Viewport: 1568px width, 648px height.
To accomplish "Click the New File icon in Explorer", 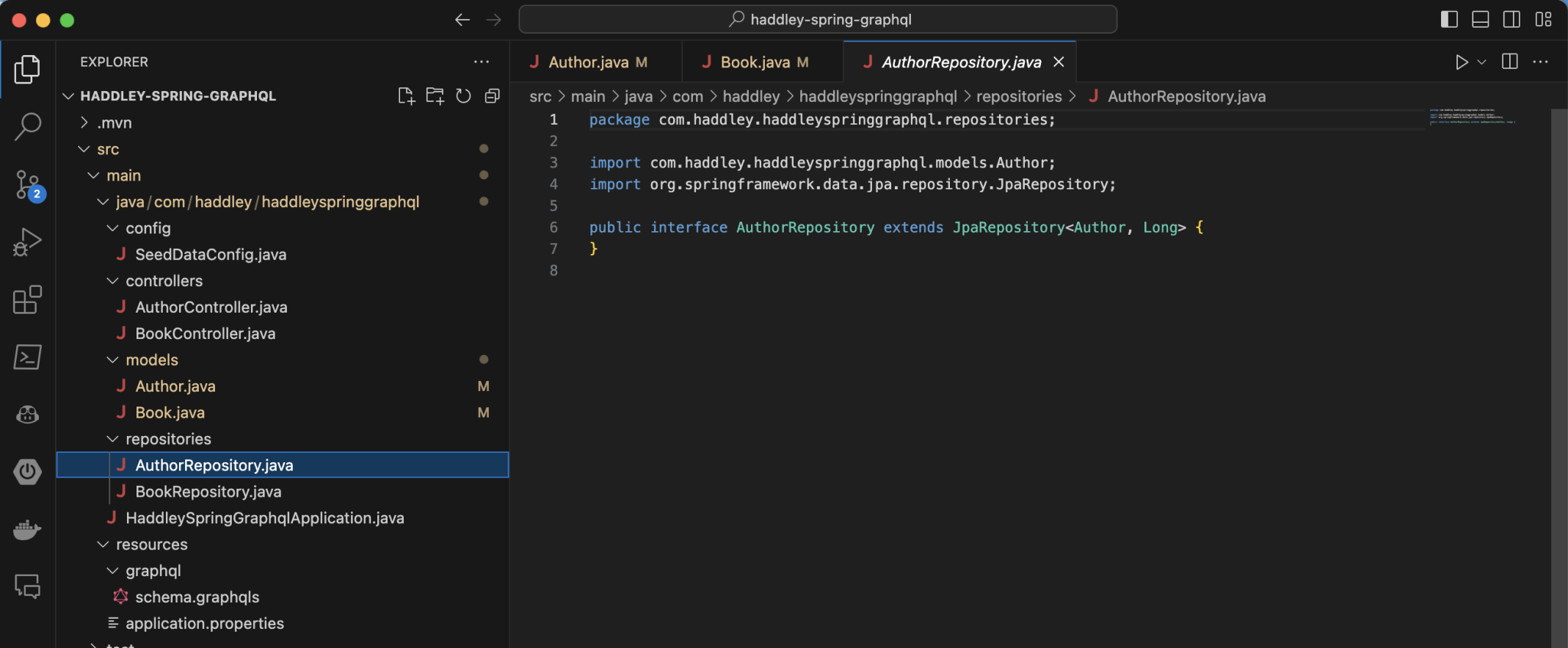I will pos(406,96).
